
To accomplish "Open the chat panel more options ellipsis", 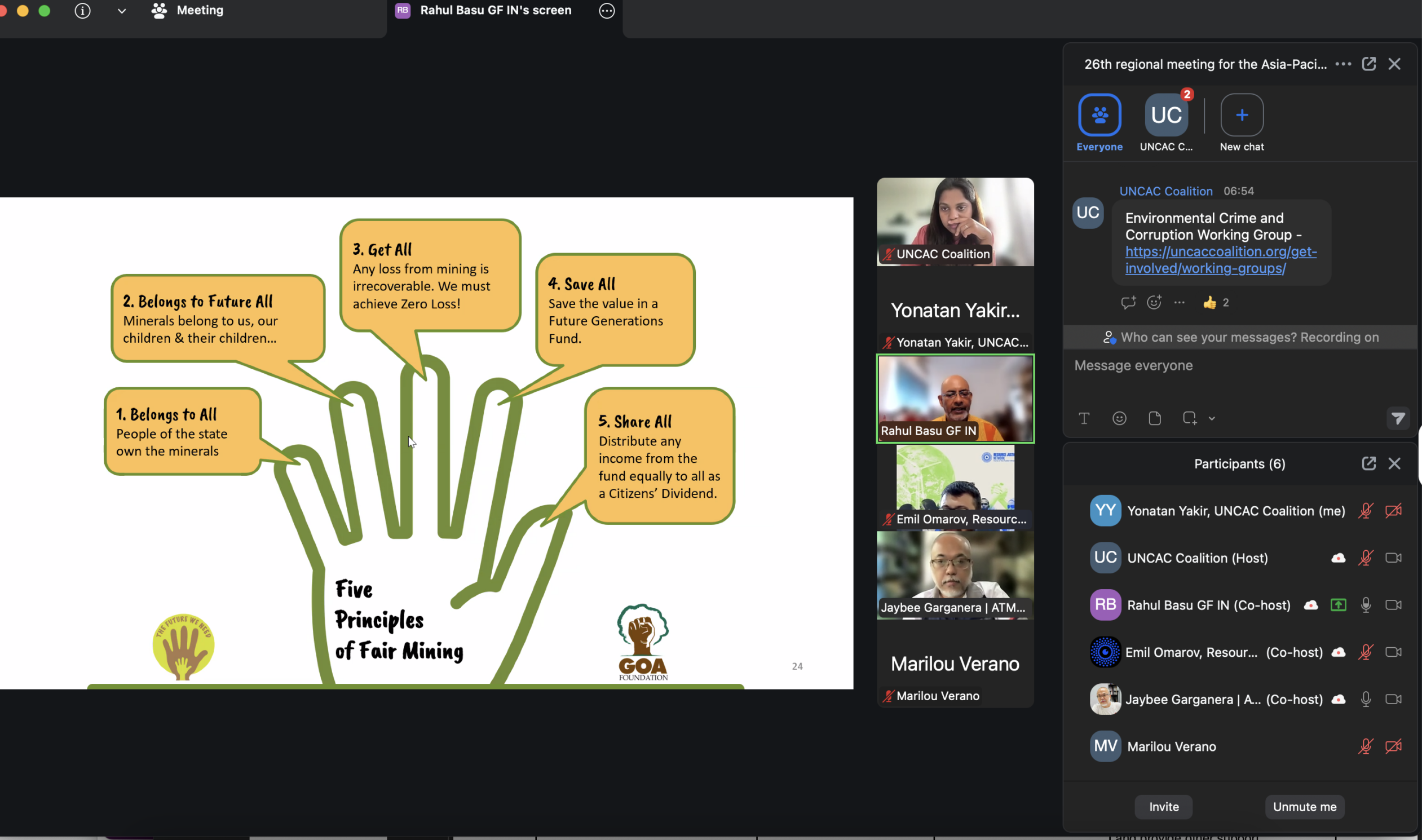I will 1343,64.
